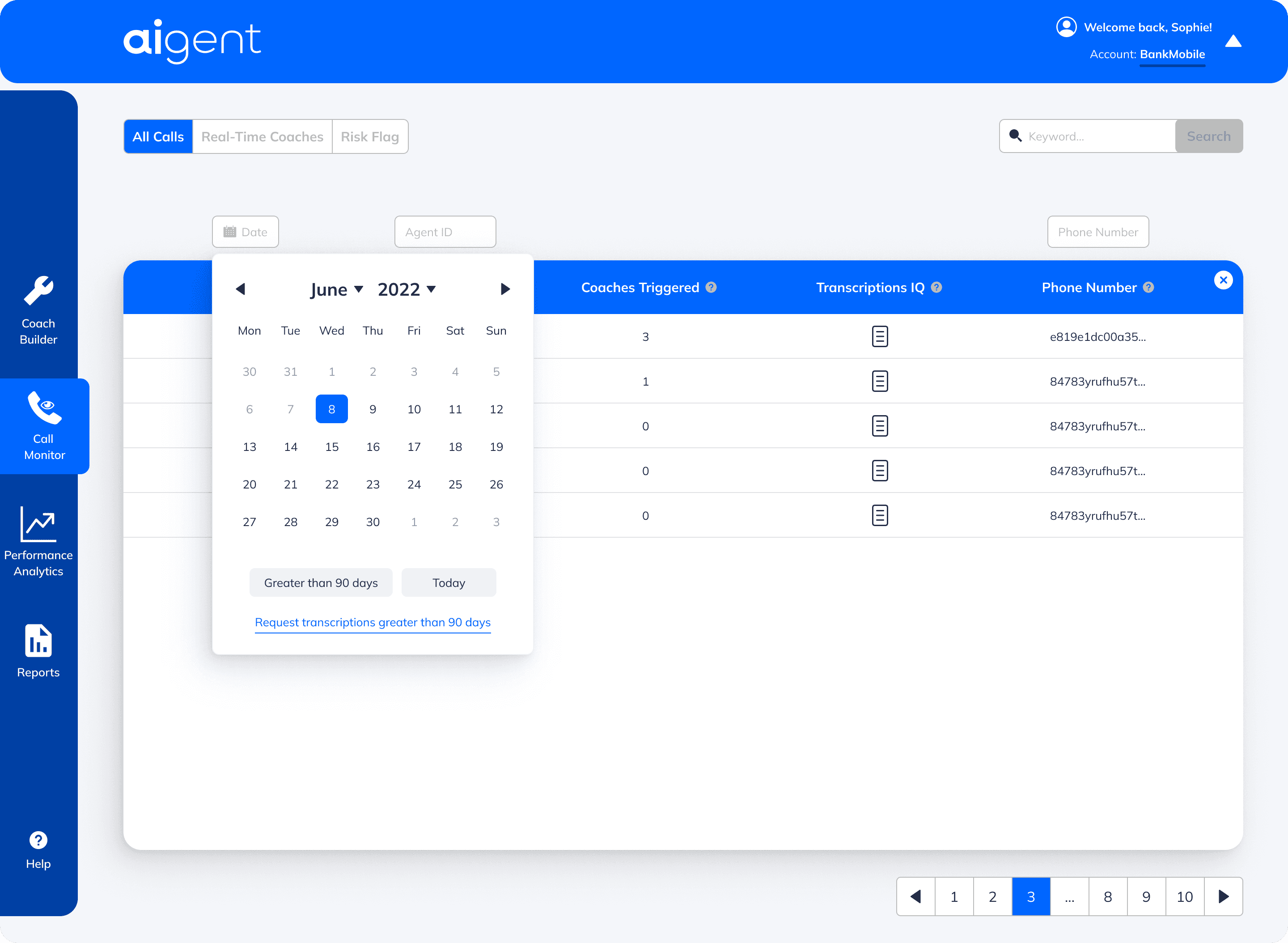The width and height of the screenshot is (1288, 943).
Task: Select June 15 in calendar
Action: click(331, 447)
